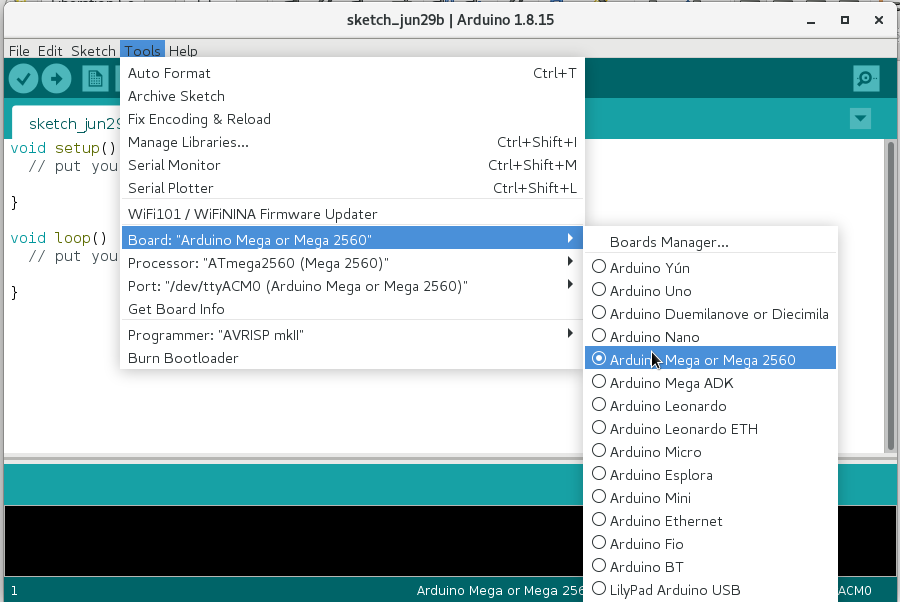Image resolution: width=900 pixels, height=602 pixels.
Task: Create a new sketch via toolbar icon
Action: [95, 78]
